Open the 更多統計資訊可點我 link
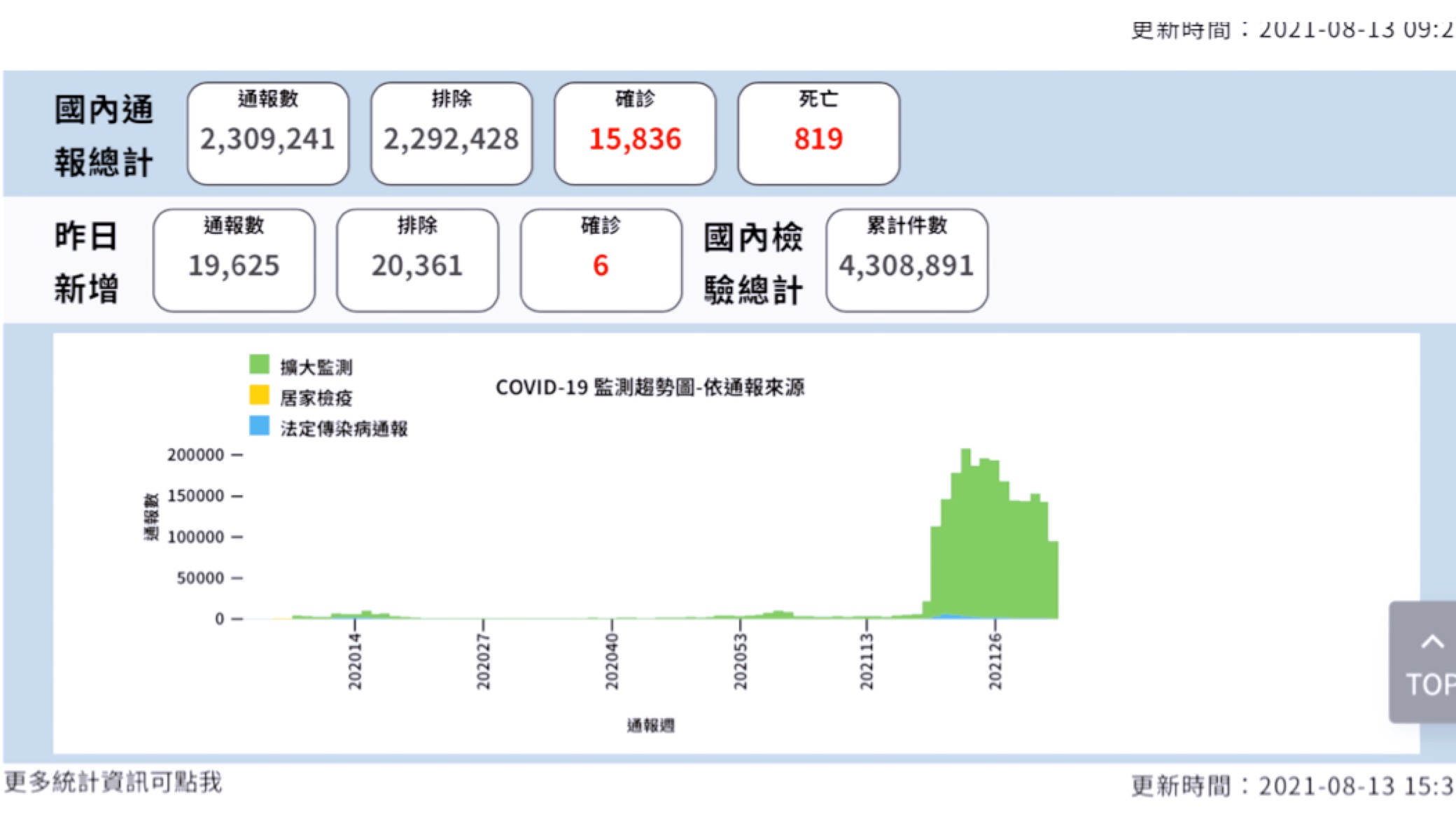This screenshot has height=819, width=1456. pos(113,782)
